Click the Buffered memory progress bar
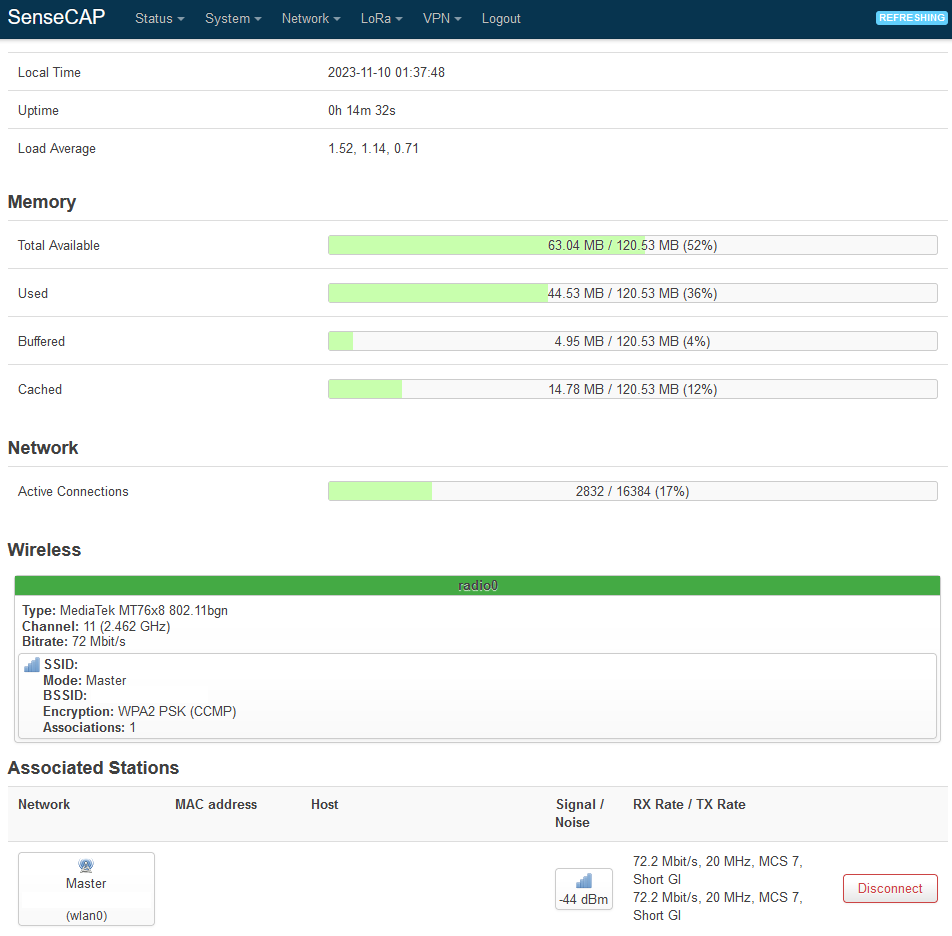This screenshot has width=952, height=936. 633,341
